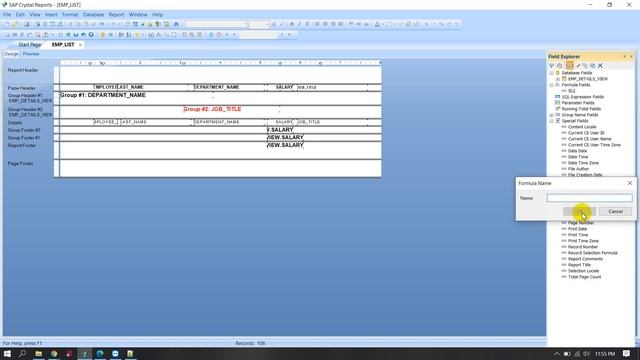The height and width of the screenshot is (360, 640).
Task: Select Report Title special field
Action: click(579, 265)
